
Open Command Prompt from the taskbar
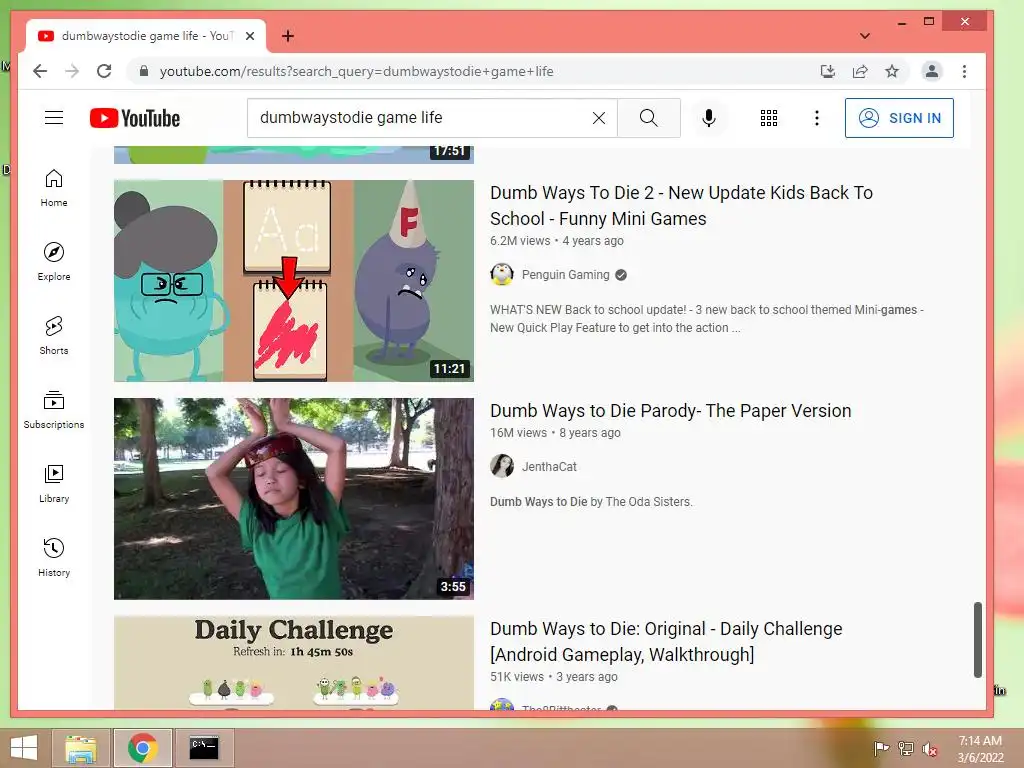[204, 748]
